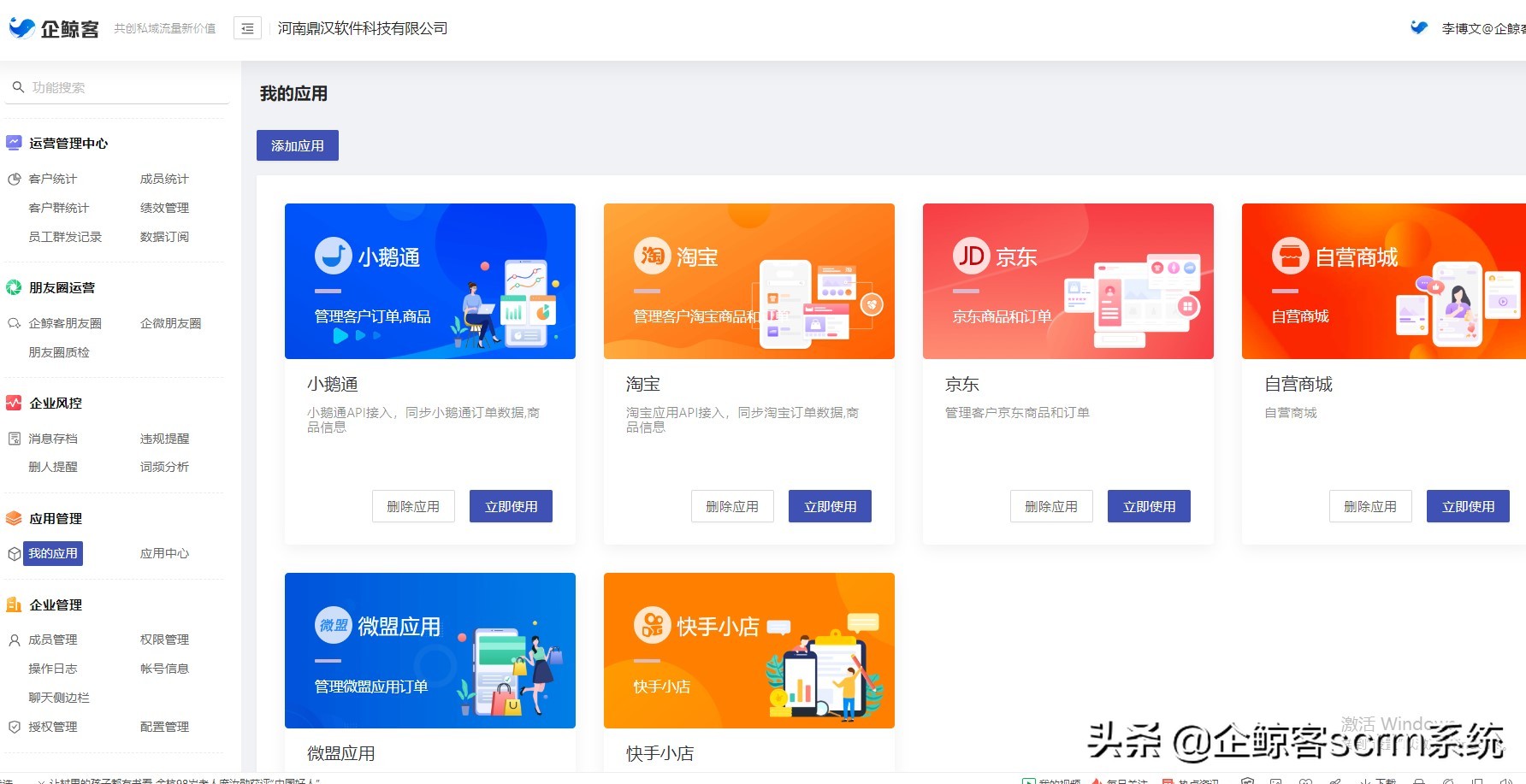1526x784 pixels.
Task: Click the search magnifier icon in sidebar
Action: (18, 87)
